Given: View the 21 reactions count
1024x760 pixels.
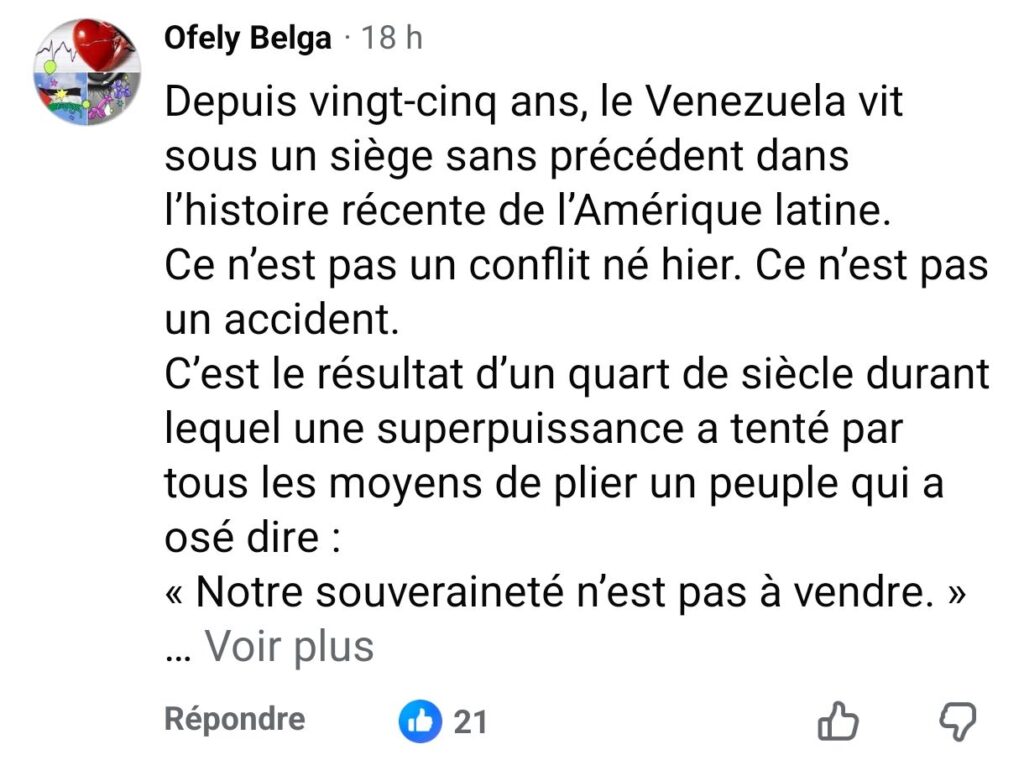Looking at the screenshot, I should coord(470,721).
